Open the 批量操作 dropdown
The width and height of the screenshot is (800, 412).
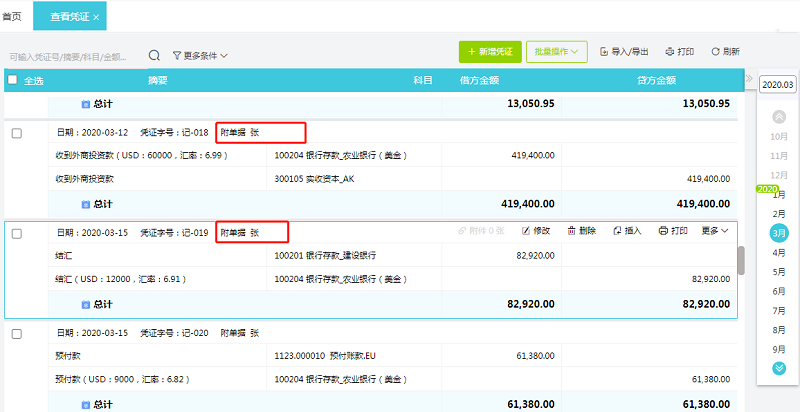(556, 51)
